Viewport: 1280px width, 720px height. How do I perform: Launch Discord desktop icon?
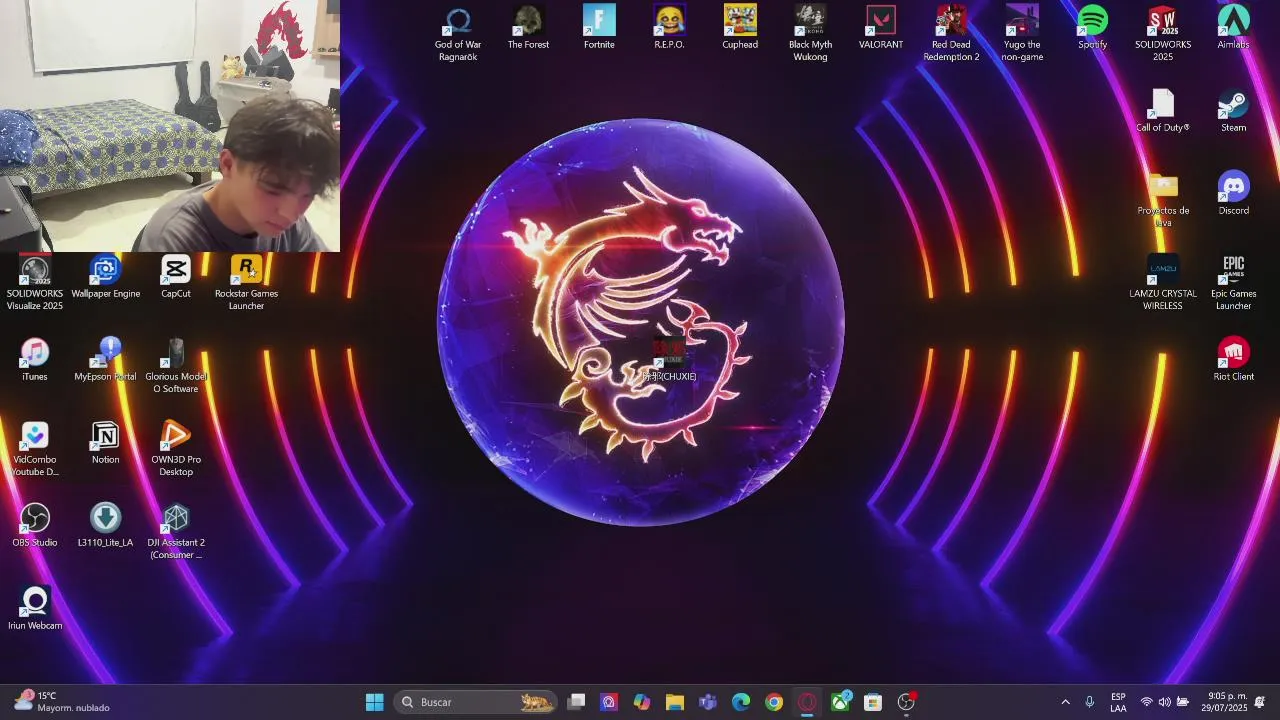(1233, 194)
